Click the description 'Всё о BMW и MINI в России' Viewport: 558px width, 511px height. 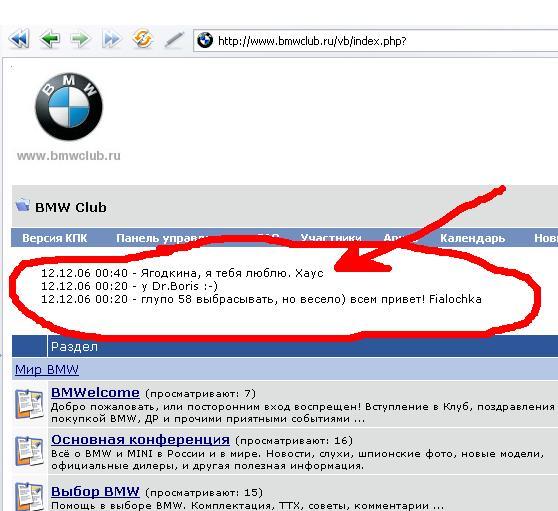(x=298, y=459)
